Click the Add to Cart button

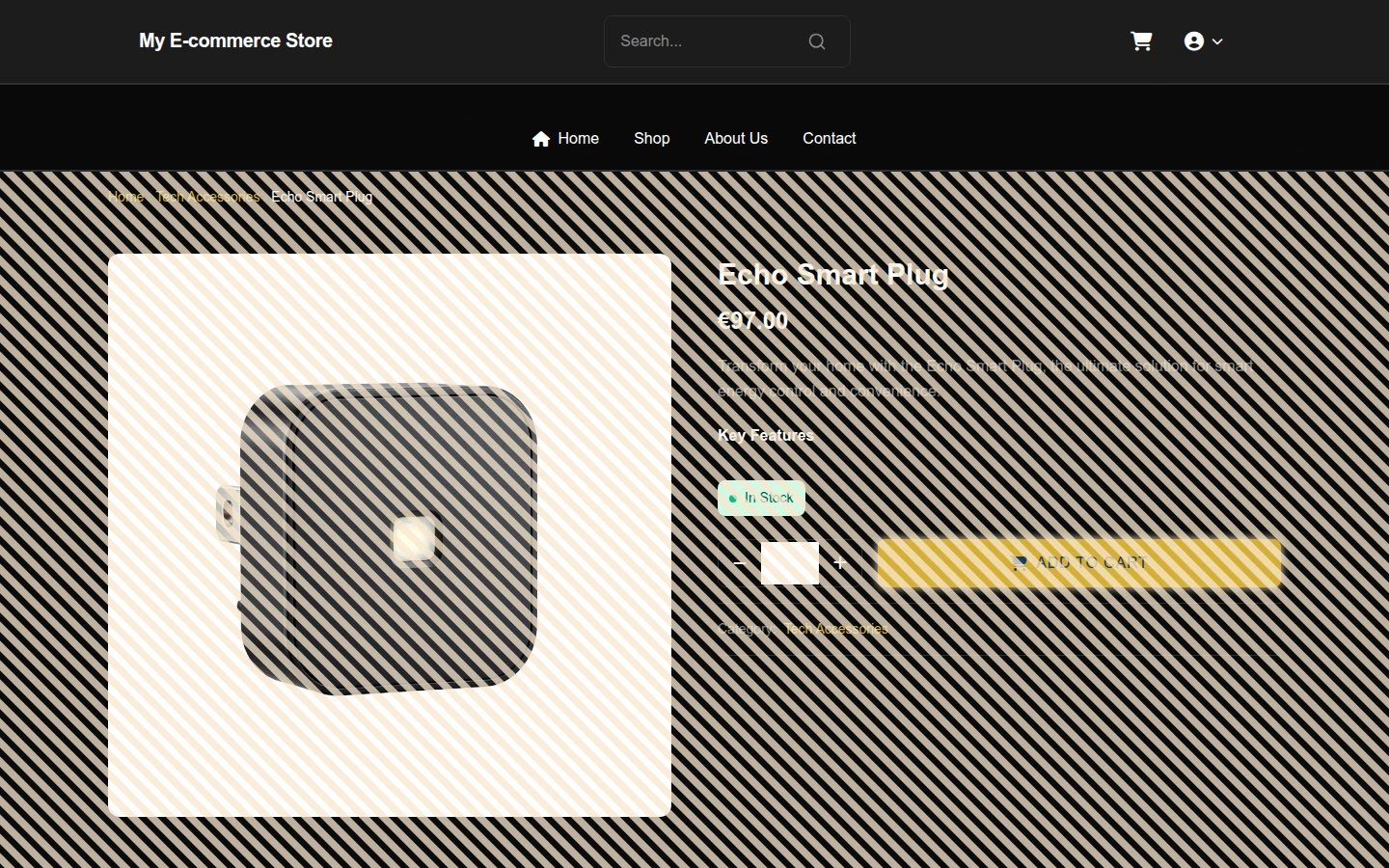[1079, 563]
